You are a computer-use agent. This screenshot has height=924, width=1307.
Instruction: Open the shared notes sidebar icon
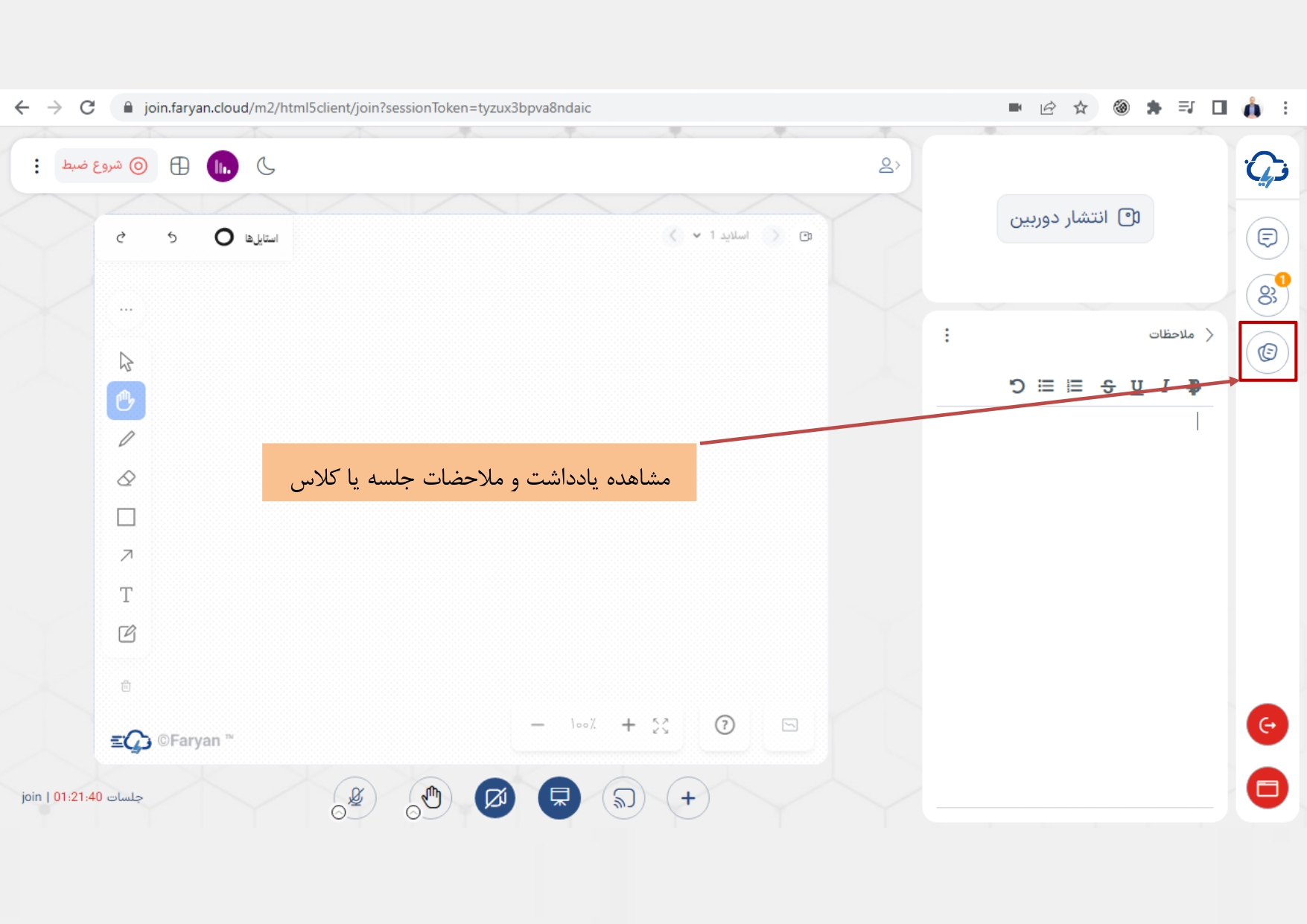pos(1267,352)
